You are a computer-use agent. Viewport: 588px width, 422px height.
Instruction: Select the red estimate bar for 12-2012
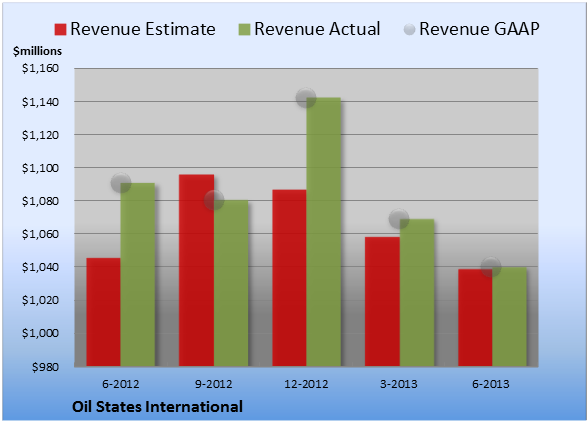(x=290, y=278)
